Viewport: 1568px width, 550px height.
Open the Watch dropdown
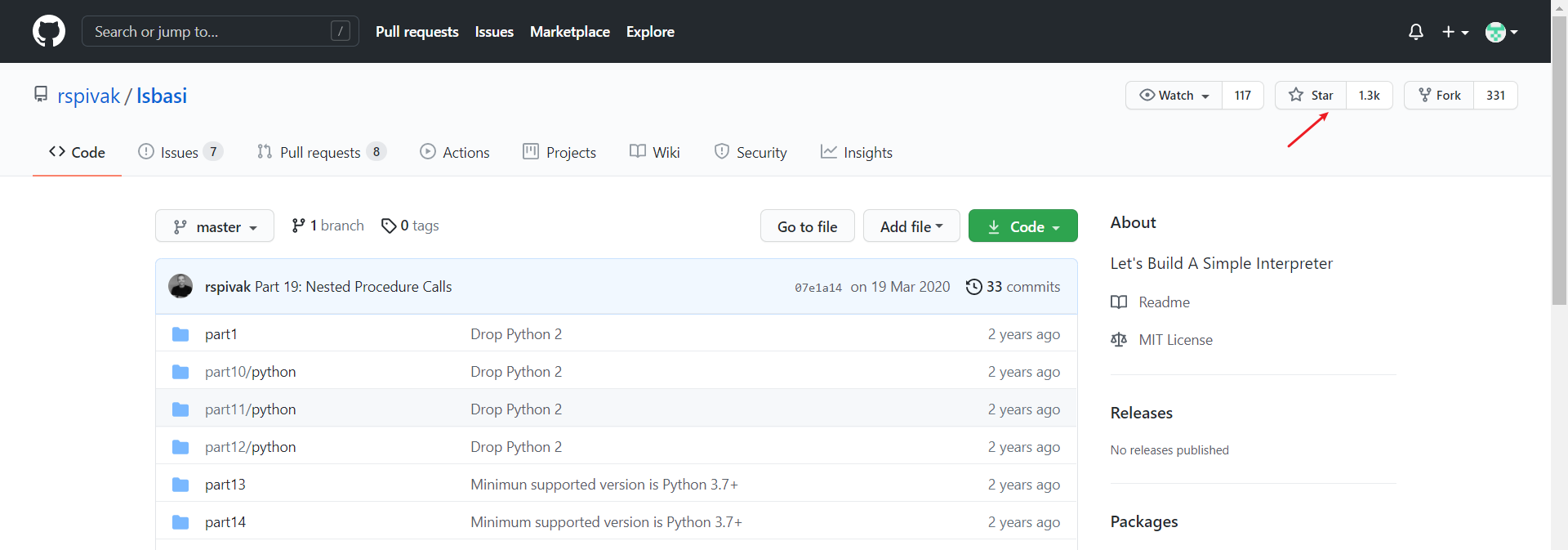(1174, 96)
